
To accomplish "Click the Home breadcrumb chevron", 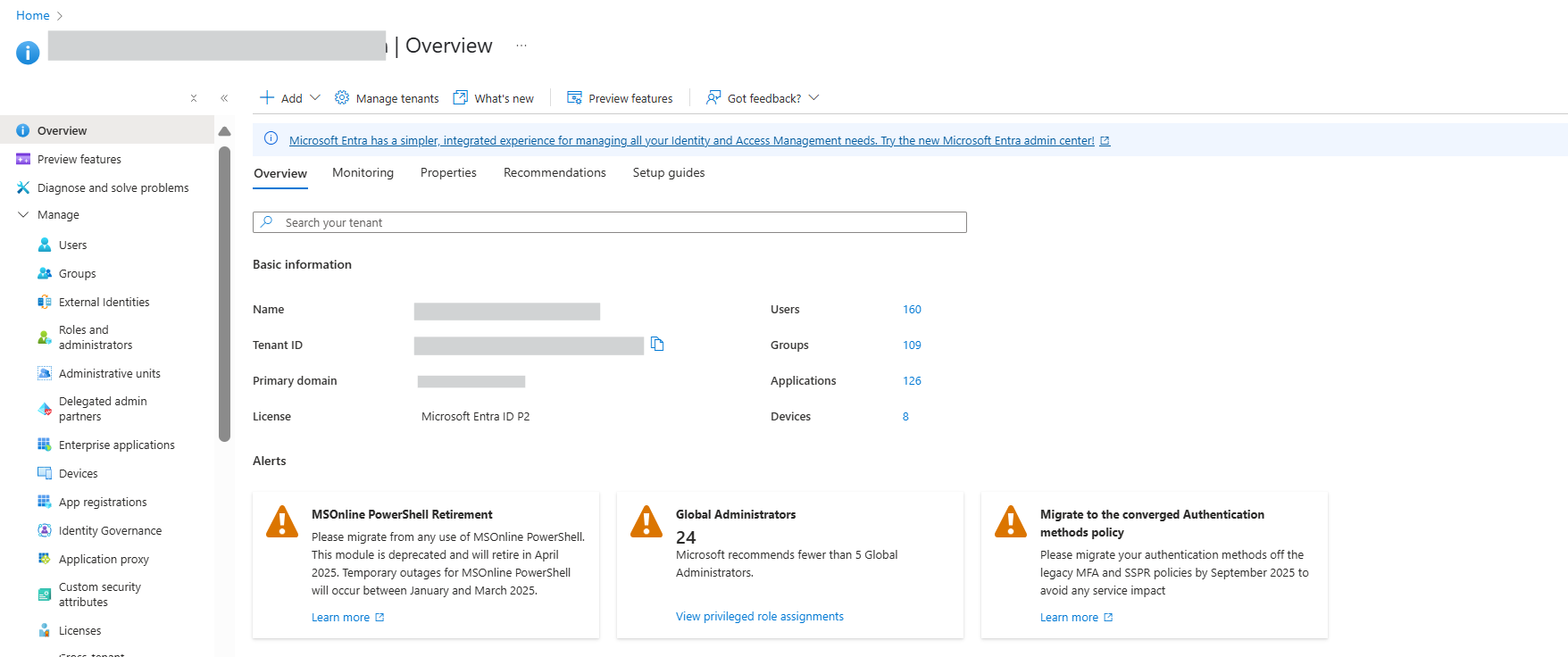I will pyautogui.click(x=60, y=16).
